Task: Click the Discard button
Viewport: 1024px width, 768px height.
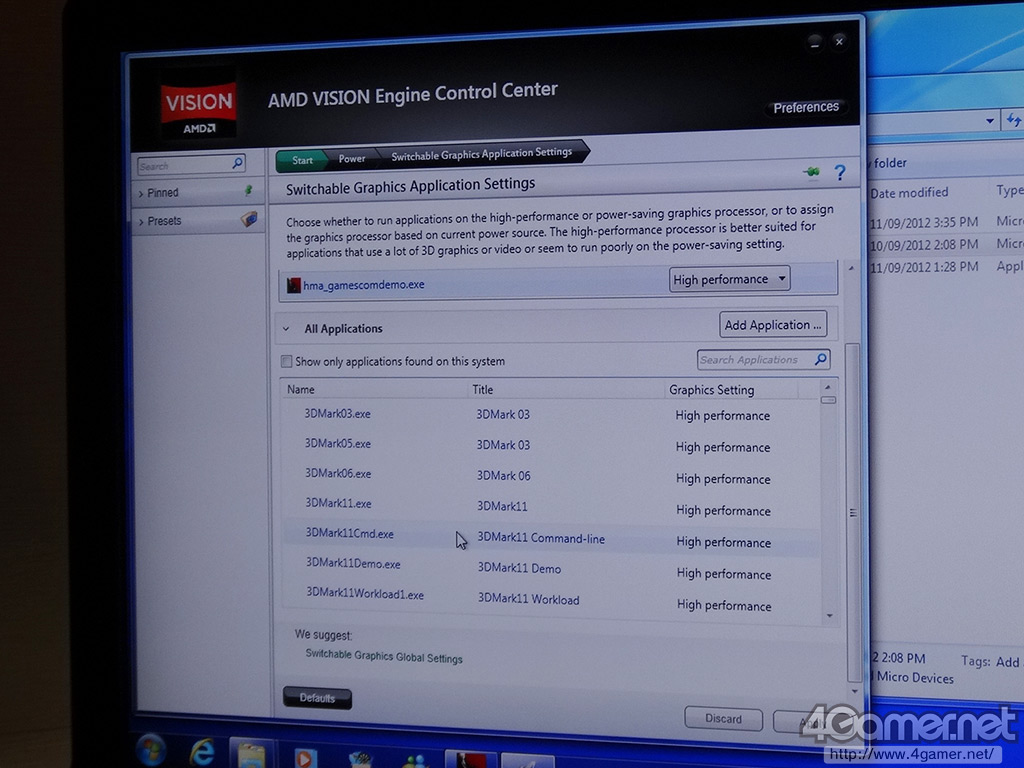Action: click(724, 718)
